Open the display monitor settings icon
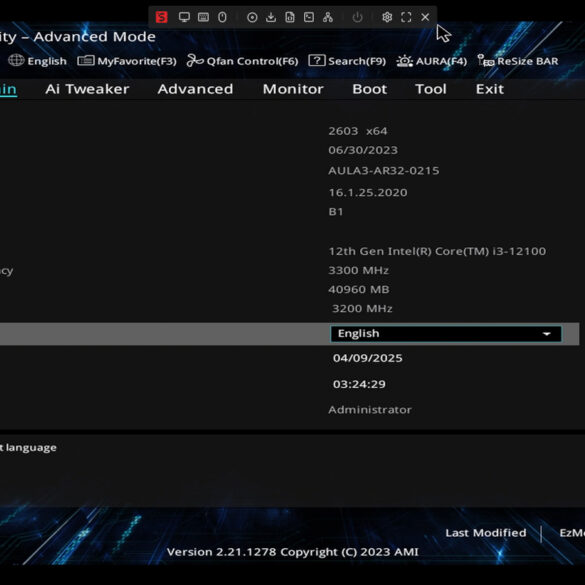 pos(184,17)
